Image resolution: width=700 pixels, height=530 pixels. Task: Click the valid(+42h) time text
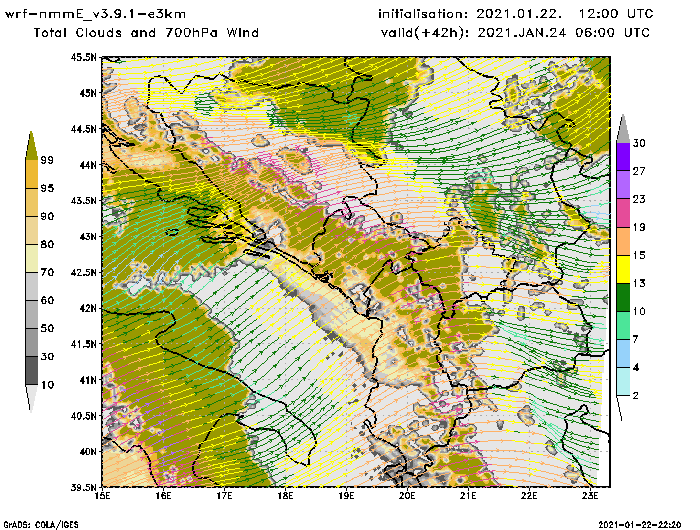click(516, 33)
